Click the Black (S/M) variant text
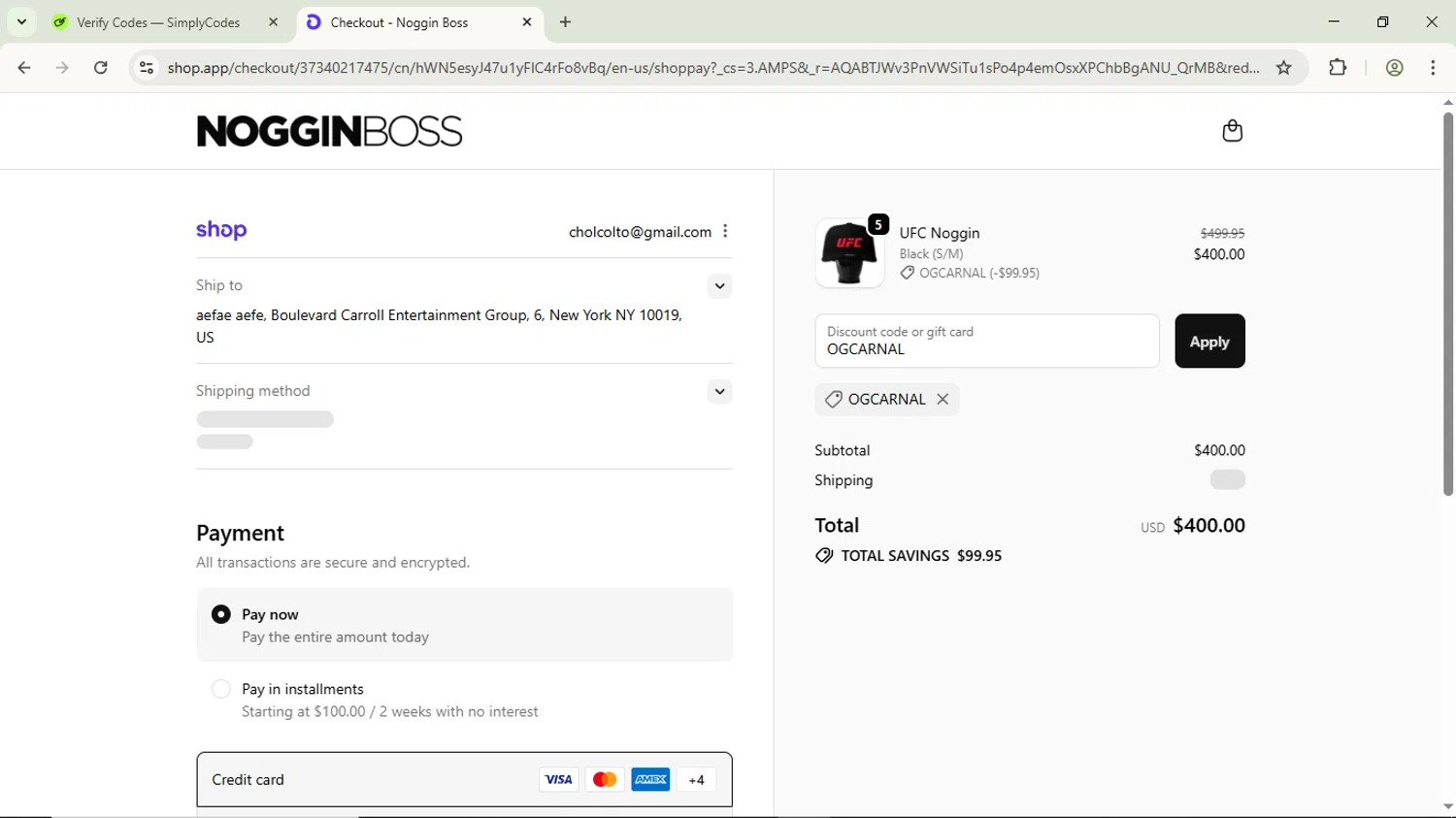 tap(931, 254)
